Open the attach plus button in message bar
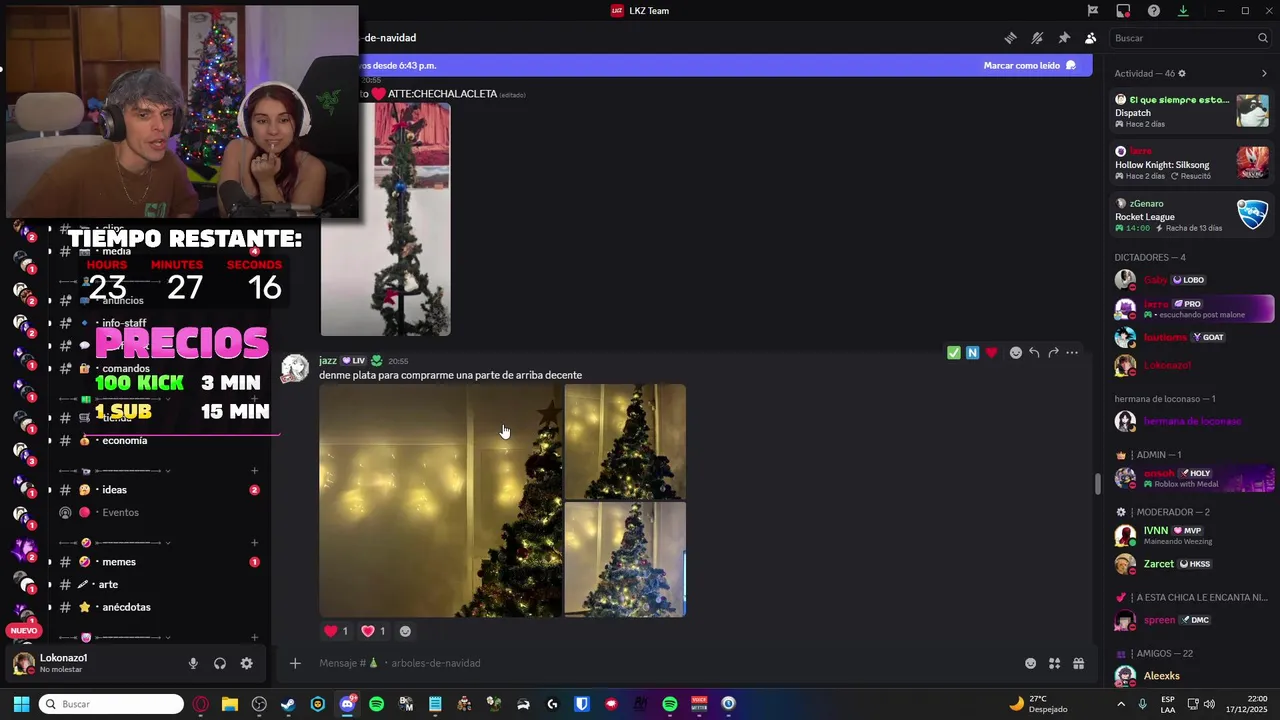This screenshot has height=720, width=1280. tap(295, 663)
